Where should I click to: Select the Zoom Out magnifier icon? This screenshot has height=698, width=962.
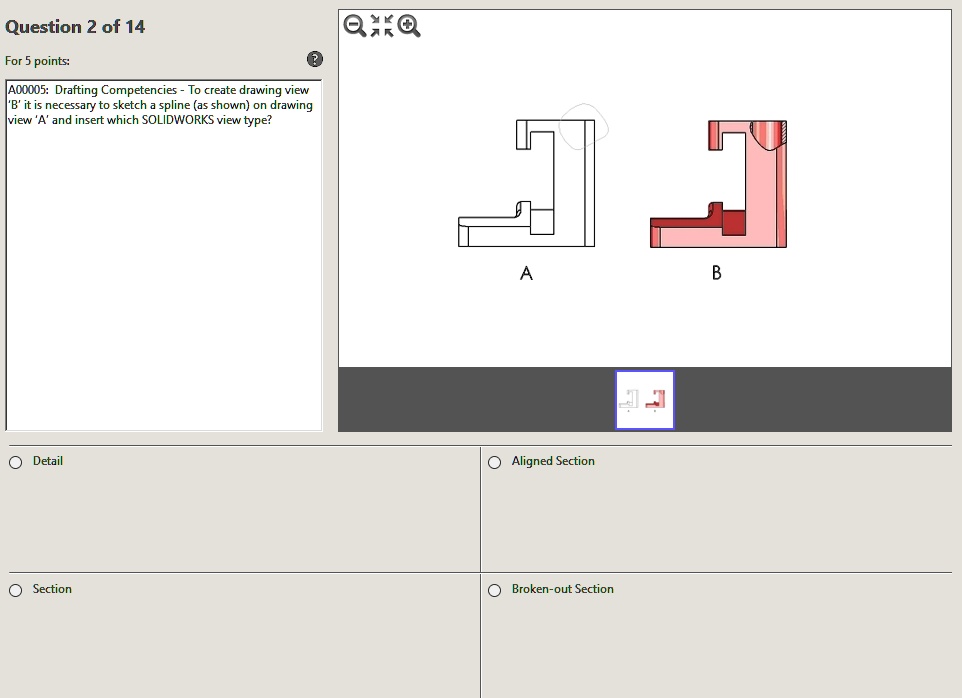click(352, 26)
